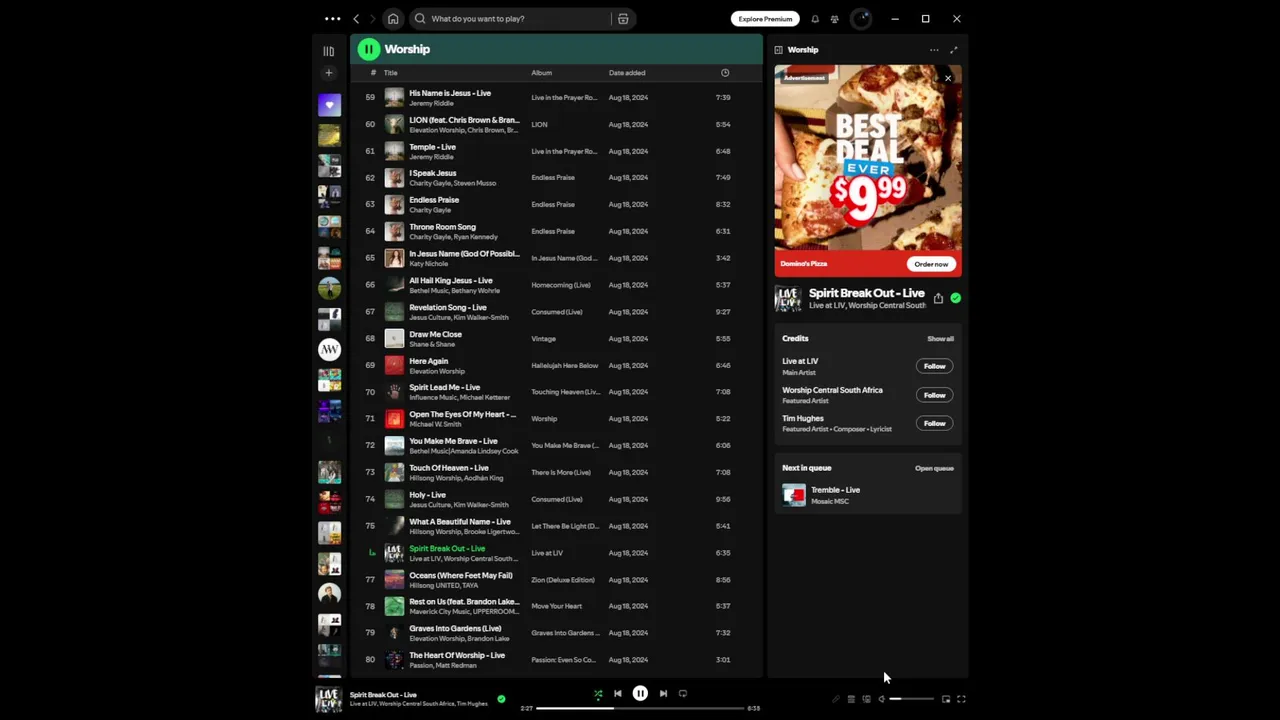Viewport: 1280px width, 720px height.
Task: Follow Tim Hughes
Action: click(934, 423)
